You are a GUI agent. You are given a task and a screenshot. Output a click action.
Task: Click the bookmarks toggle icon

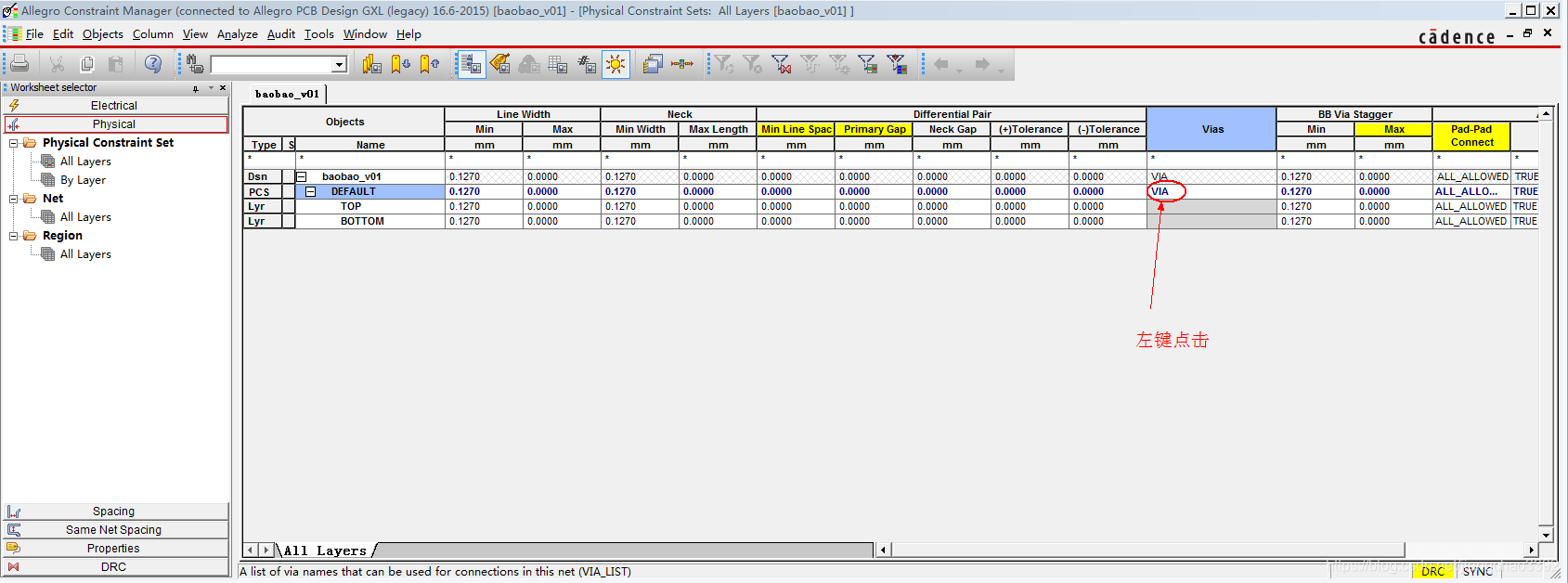point(372,64)
